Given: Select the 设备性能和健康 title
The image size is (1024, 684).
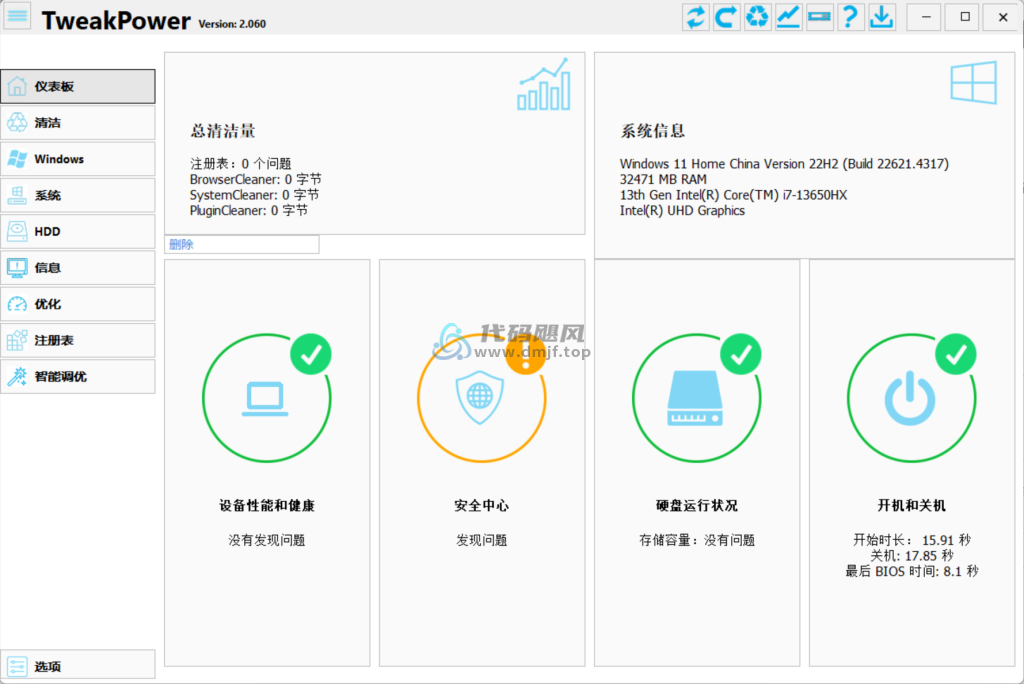Looking at the screenshot, I should pos(266,505).
